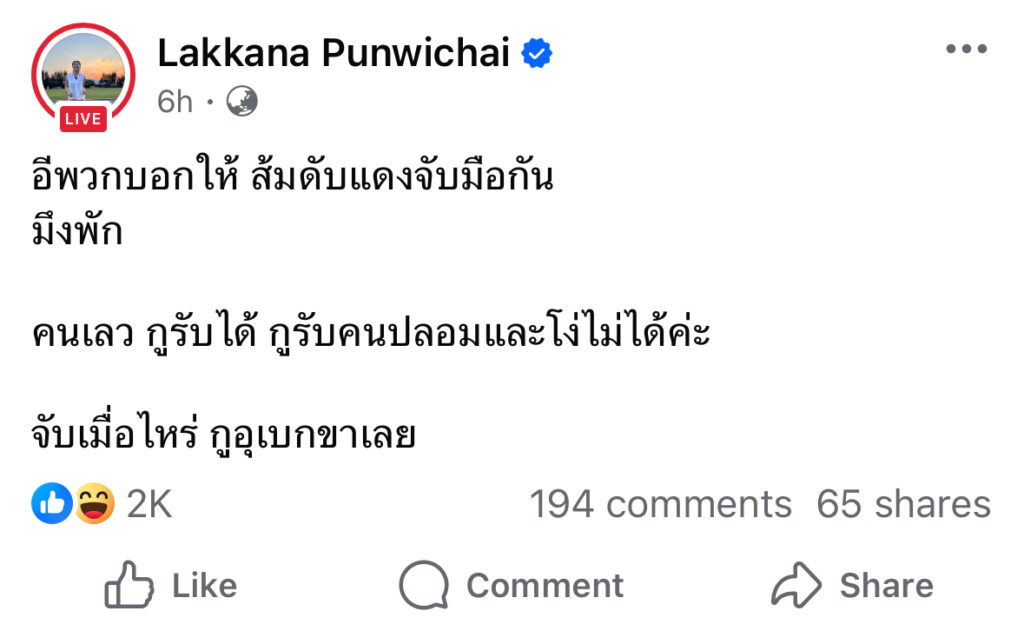Click the post's last line "จับเมื่อไหร่ กูอุเบกขาเลย"
This screenshot has width=1024, height=631.
tap(222, 435)
